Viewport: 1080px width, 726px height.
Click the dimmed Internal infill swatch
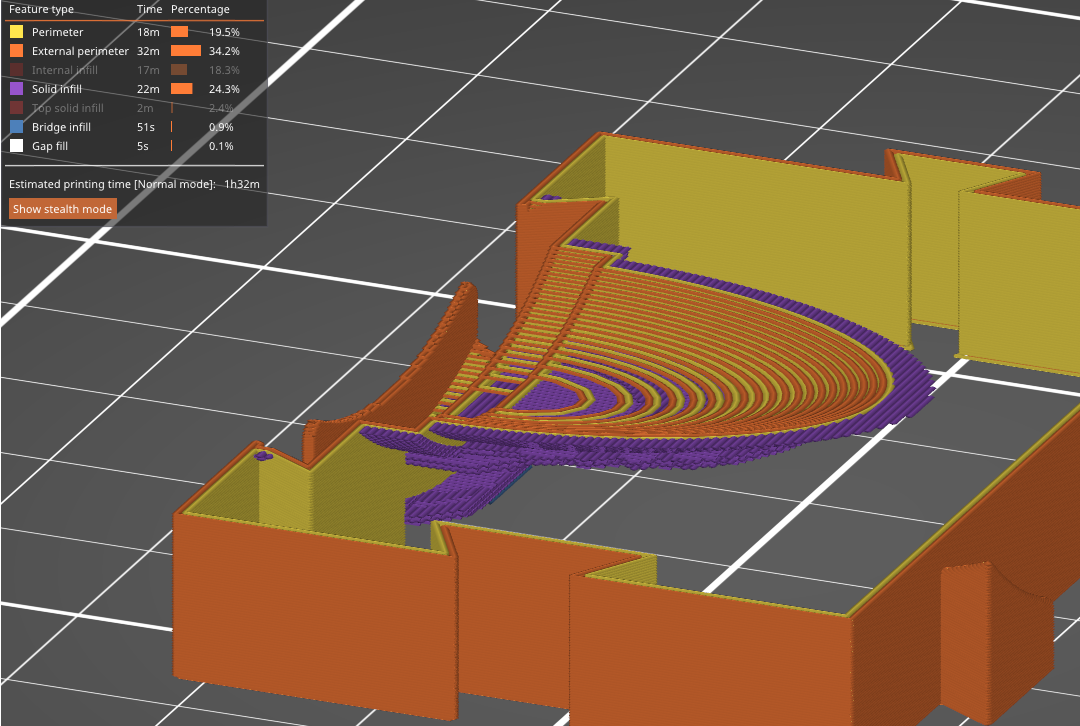pyautogui.click(x=17, y=70)
